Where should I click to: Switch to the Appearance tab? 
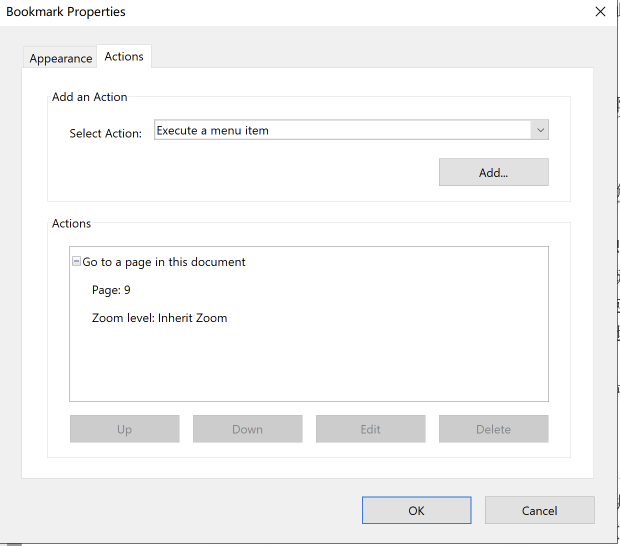tap(60, 58)
